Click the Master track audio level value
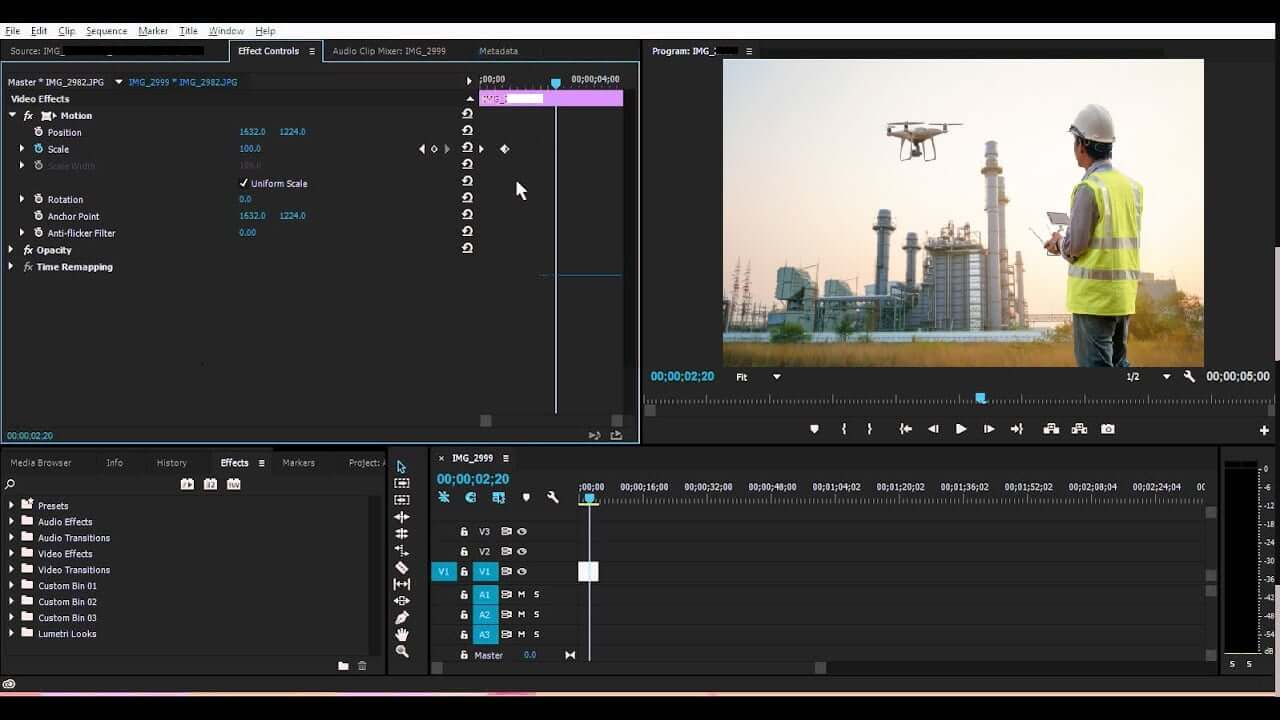The height and width of the screenshot is (720, 1280). tap(529, 655)
